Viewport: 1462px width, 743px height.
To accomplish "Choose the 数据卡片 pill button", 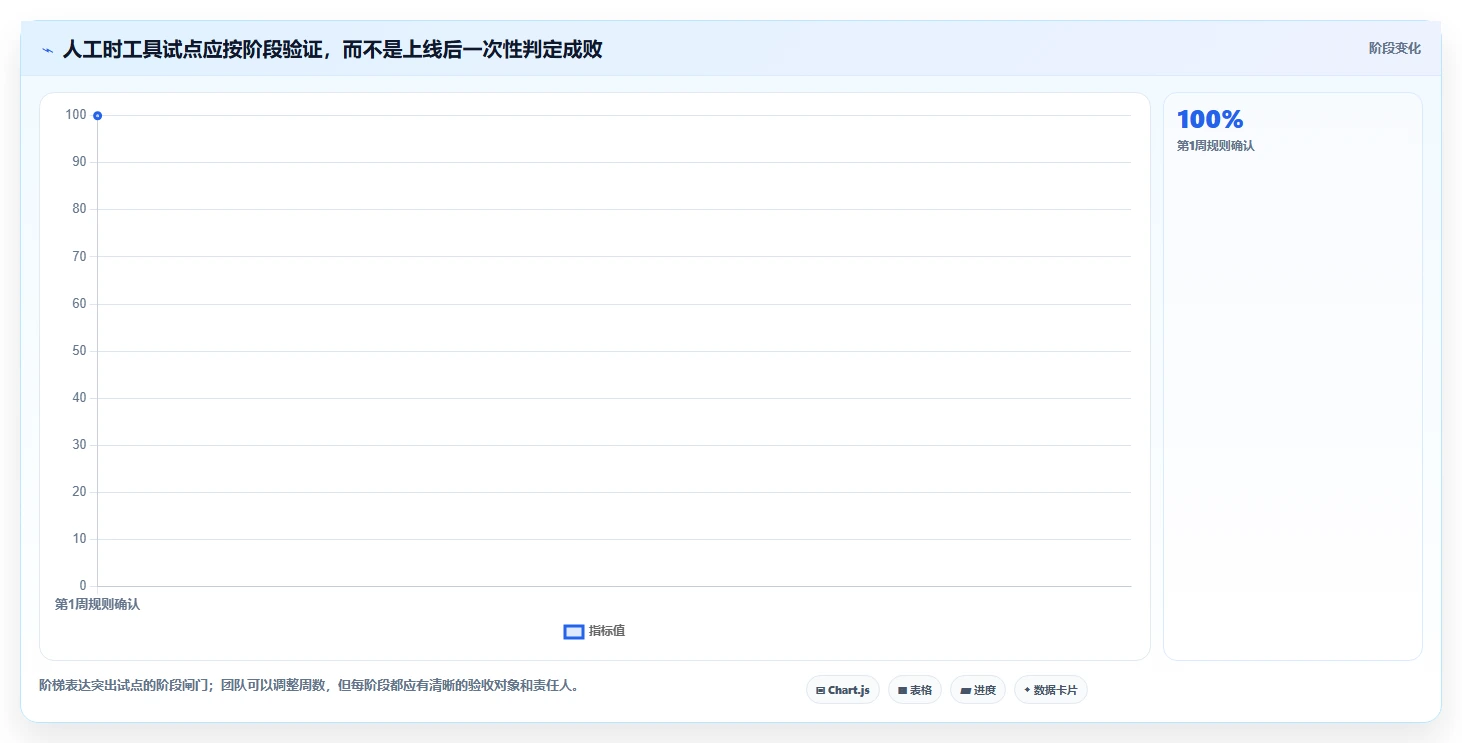I will coord(1051,690).
